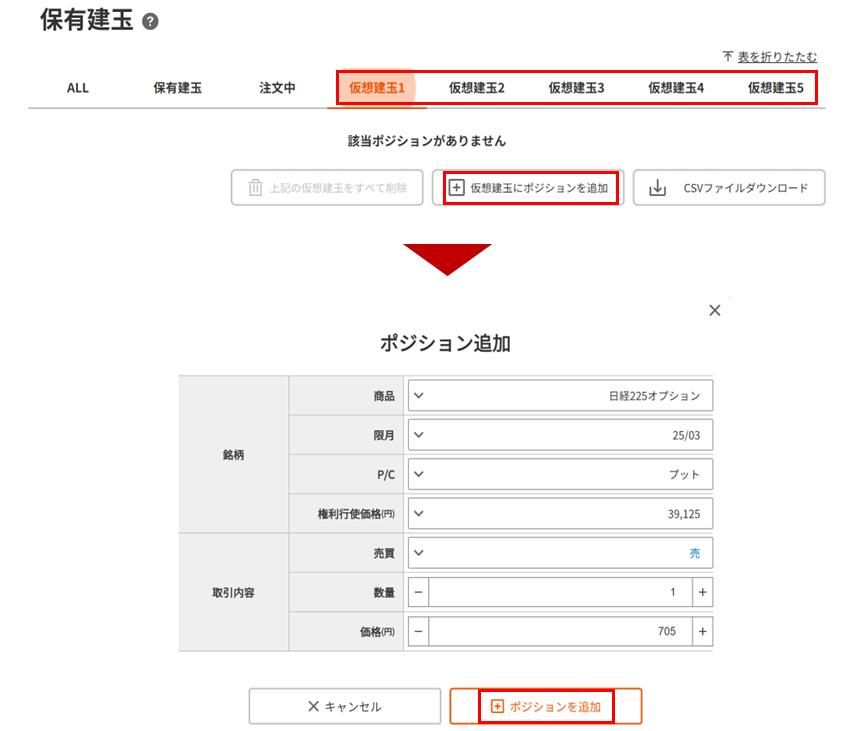Open the 限月 contract month dropdown
This screenshot has width=856, height=731.
[417, 434]
